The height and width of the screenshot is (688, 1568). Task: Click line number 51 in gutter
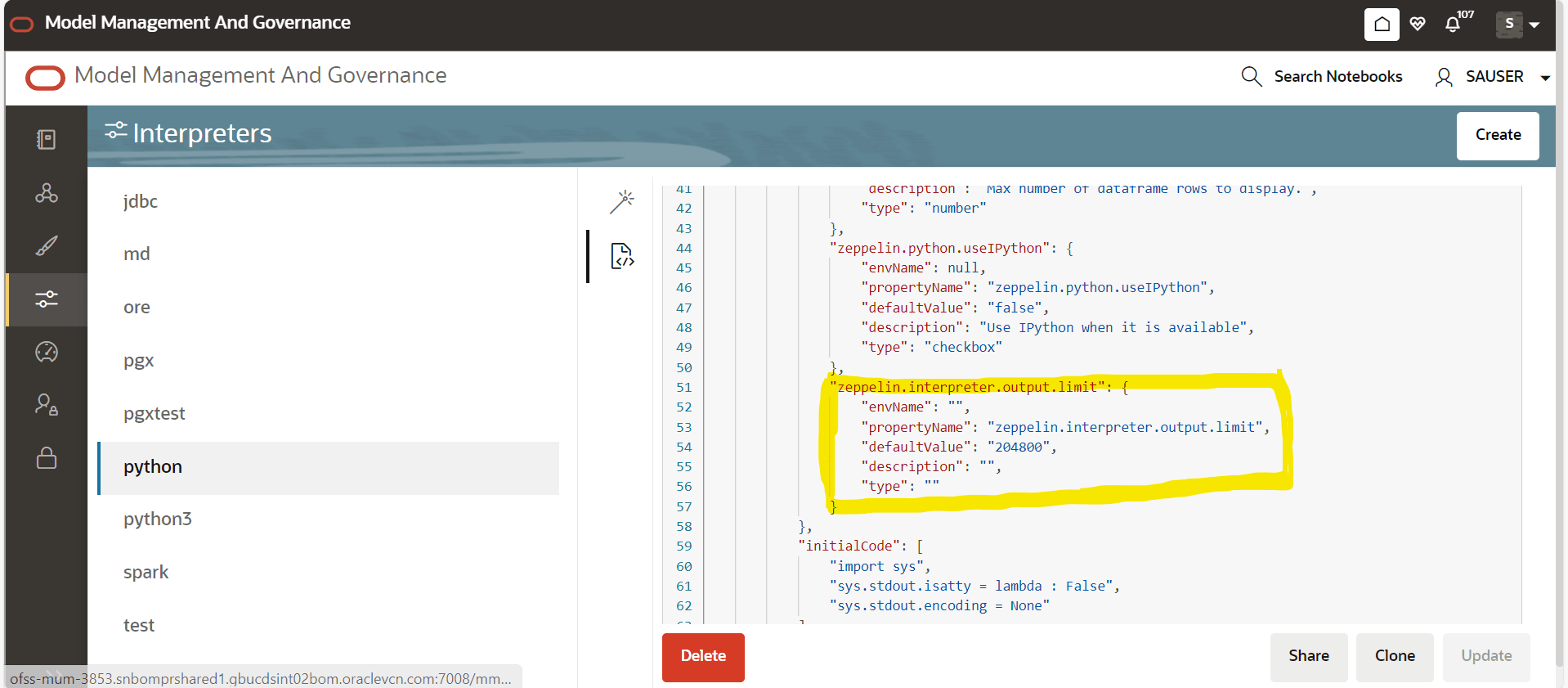click(684, 387)
